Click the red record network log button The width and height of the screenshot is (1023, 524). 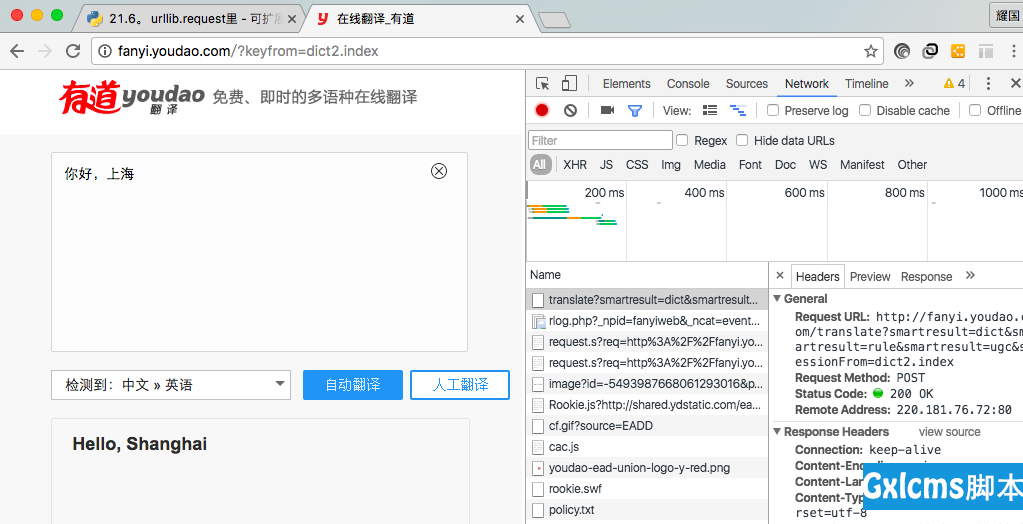click(542, 111)
